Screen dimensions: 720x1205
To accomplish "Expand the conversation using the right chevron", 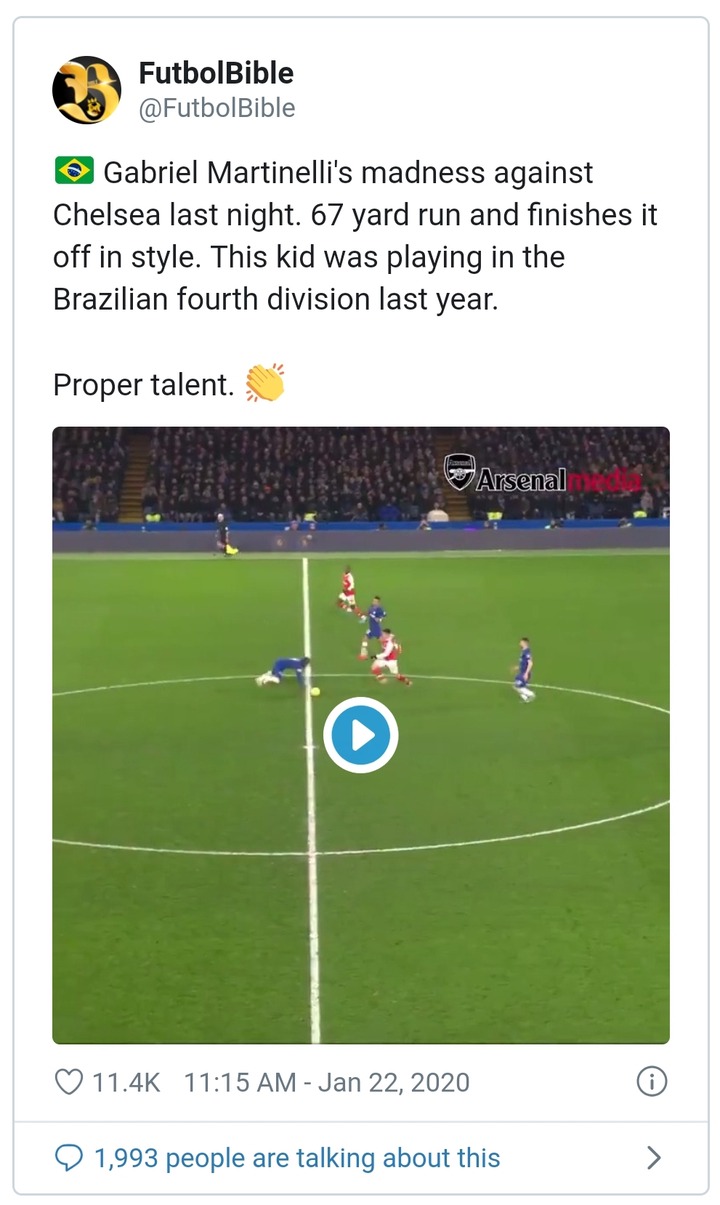I will [653, 1158].
